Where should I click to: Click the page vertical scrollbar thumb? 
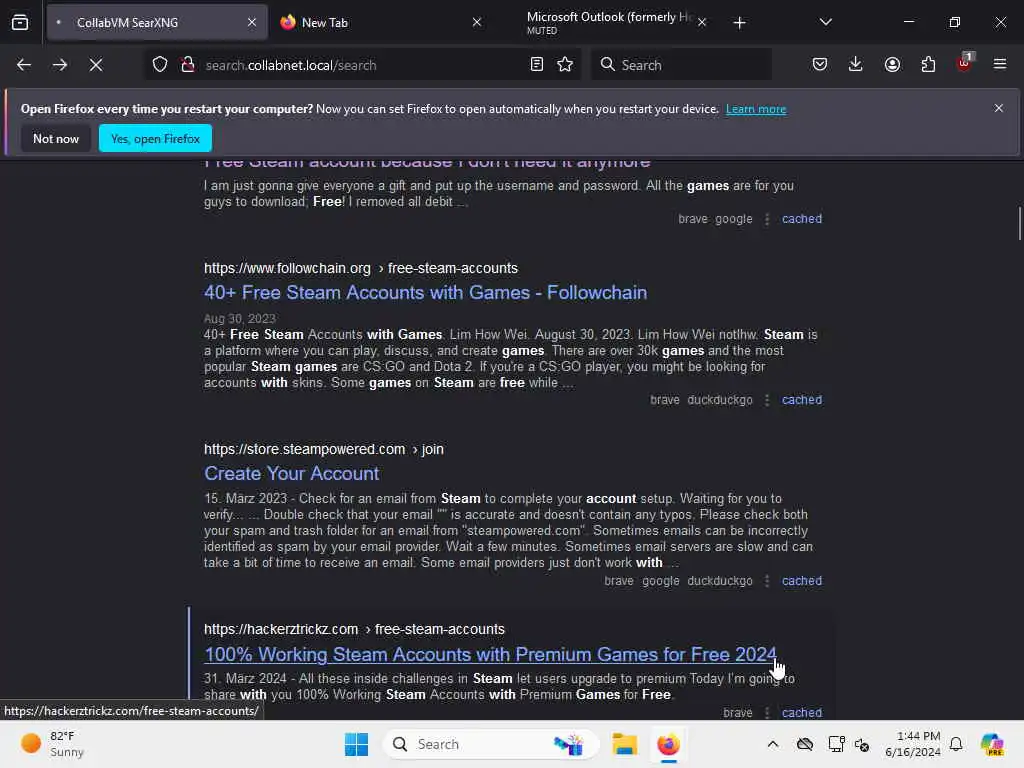(1019, 224)
